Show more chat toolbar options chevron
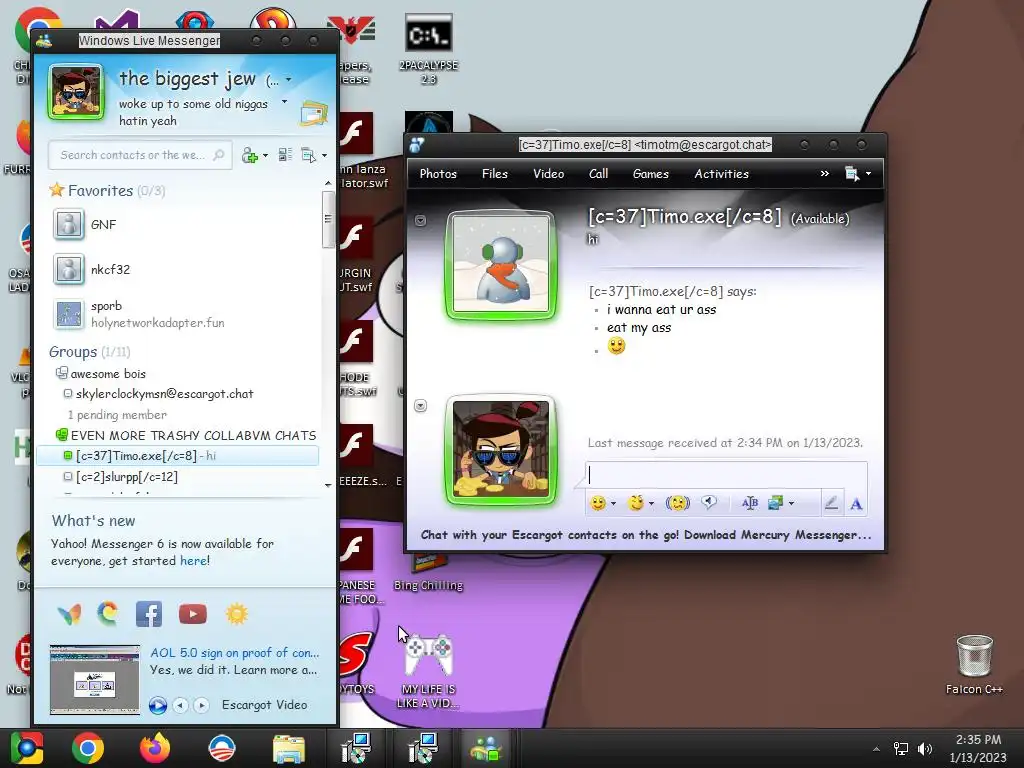Screen dimensions: 1024x768 click(x=824, y=174)
